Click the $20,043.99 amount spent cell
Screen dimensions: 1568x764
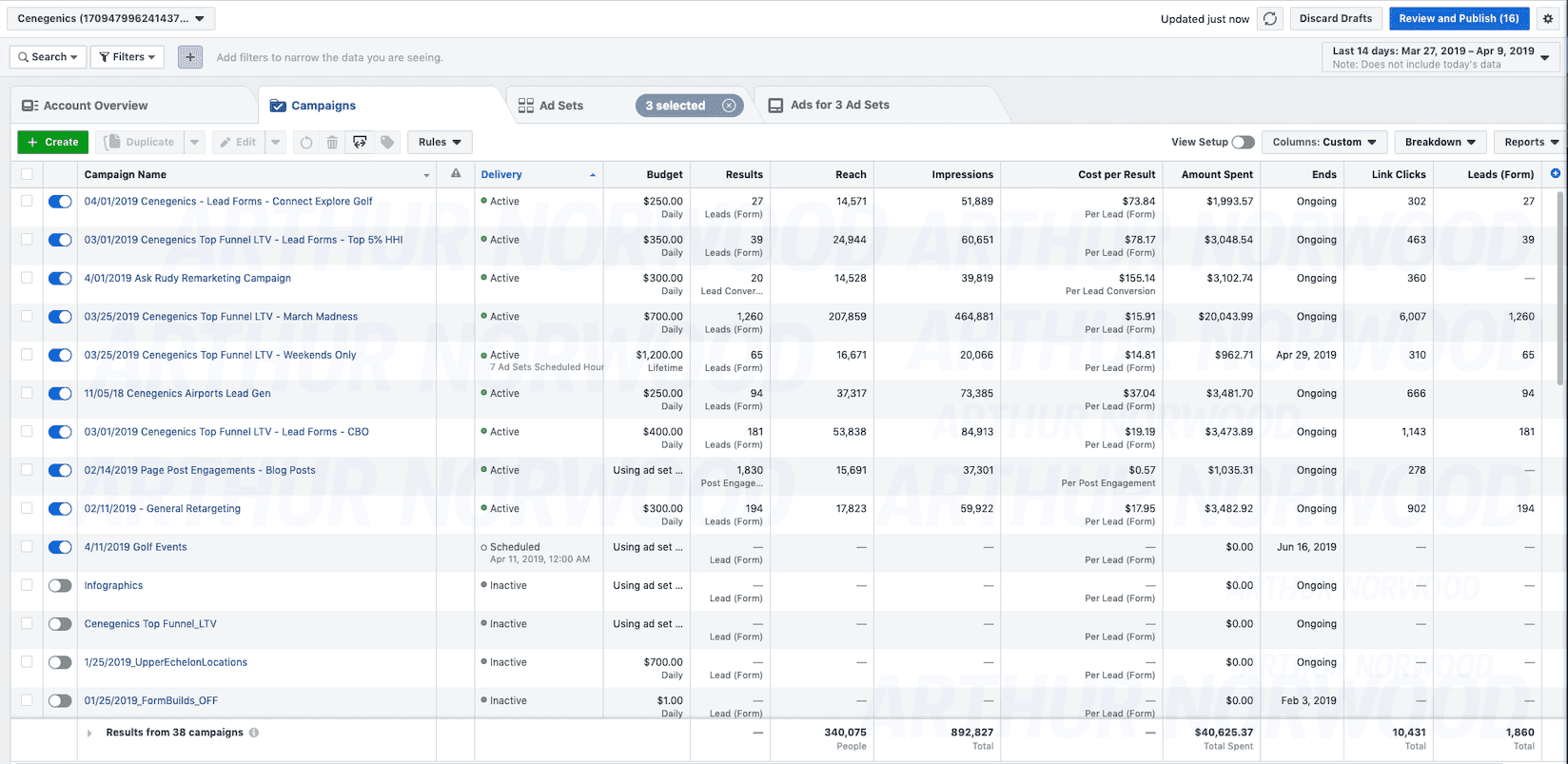[1225, 317]
